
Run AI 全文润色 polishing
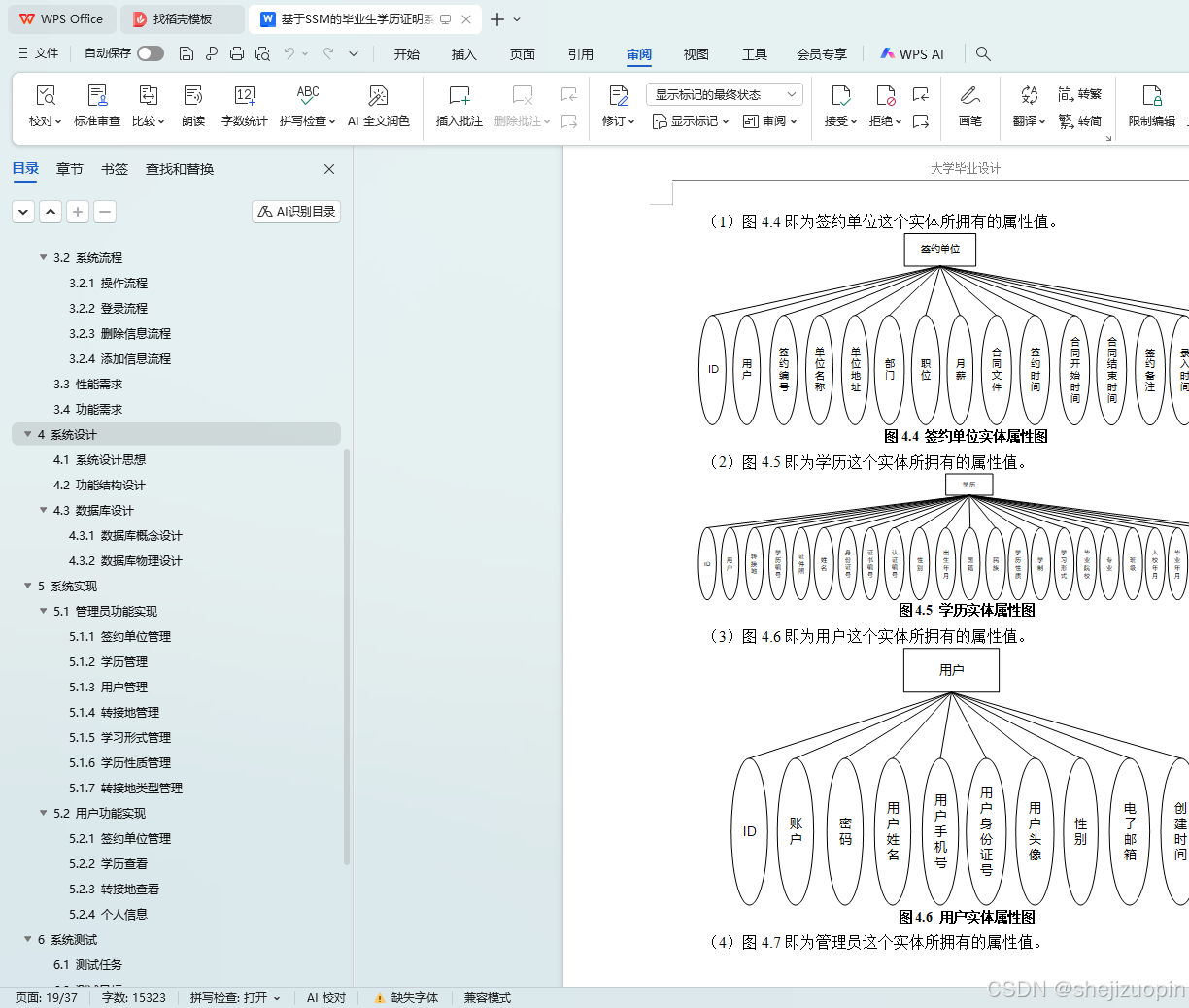tap(379, 107)
